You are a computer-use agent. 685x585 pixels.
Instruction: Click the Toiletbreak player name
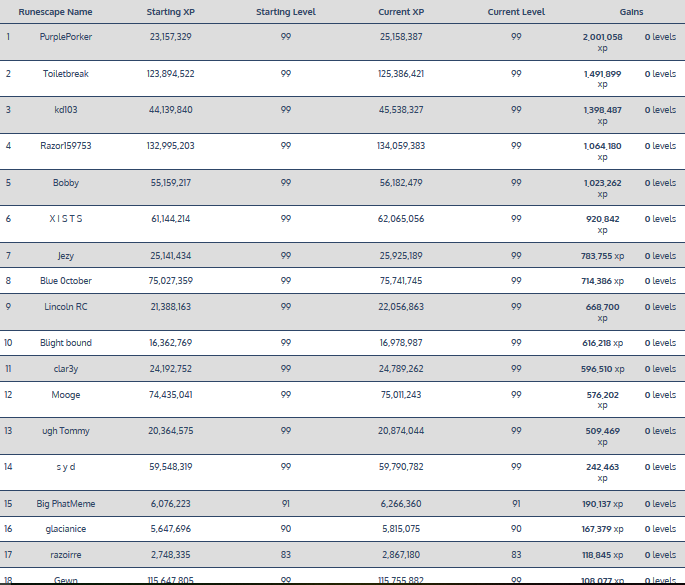pyautogui.click(x=66, y=74)
